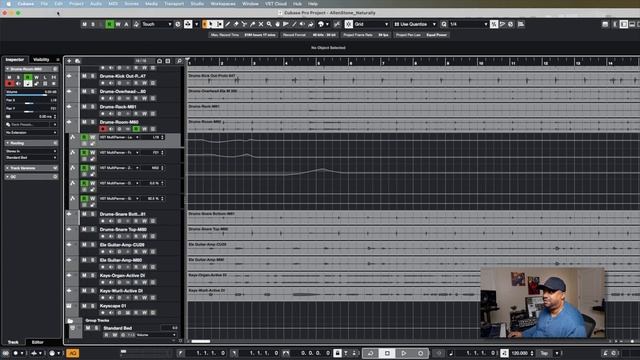Click the Tap tempo button
Screen dimensions: 640x360
click(x=544, y=353)
